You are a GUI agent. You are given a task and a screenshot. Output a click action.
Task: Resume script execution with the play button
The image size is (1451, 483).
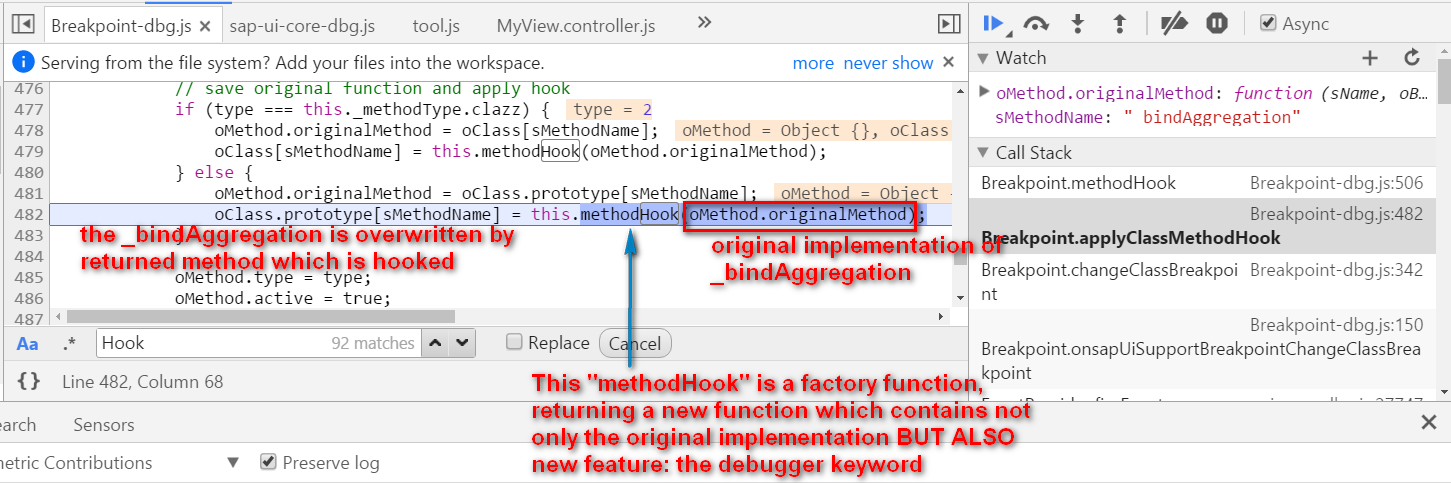click(993, 23)
